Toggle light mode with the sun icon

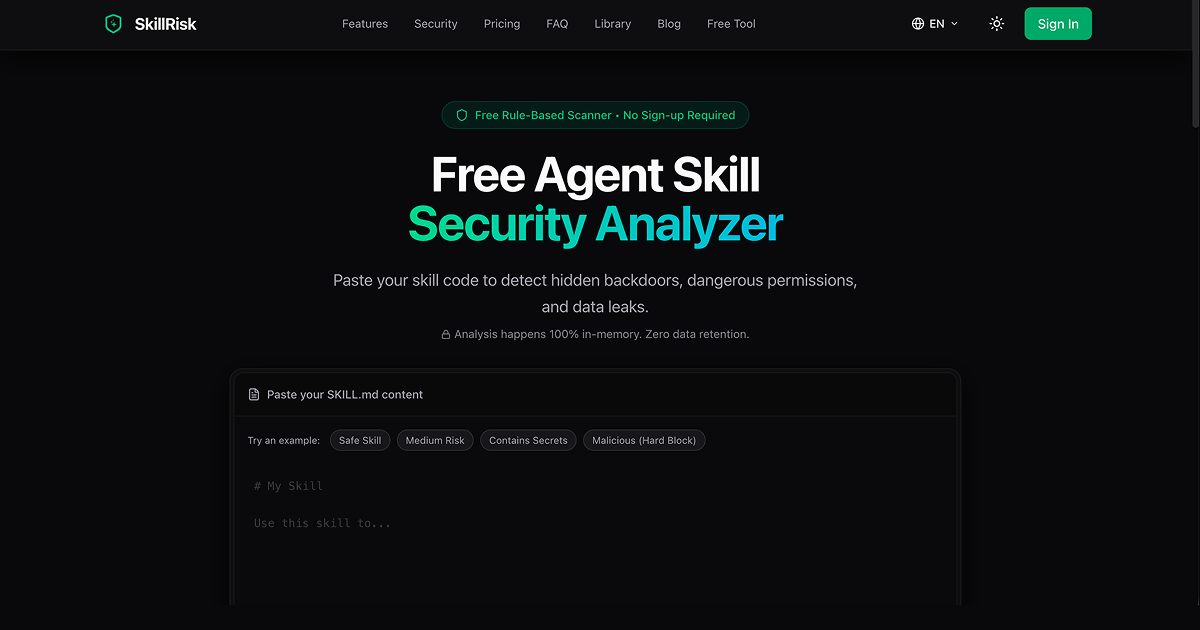(x=996, y=23)
